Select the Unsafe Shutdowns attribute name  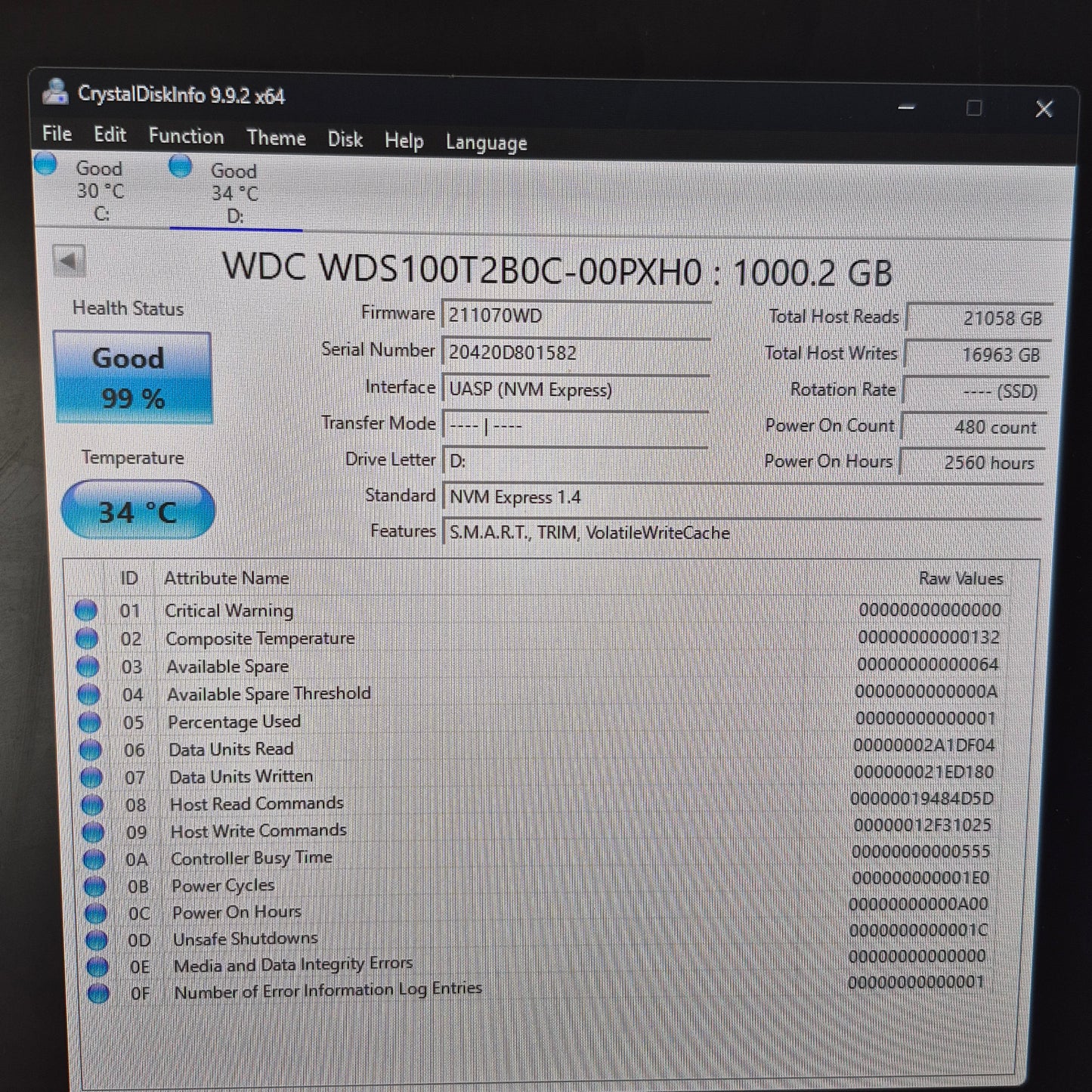[246, 939]
